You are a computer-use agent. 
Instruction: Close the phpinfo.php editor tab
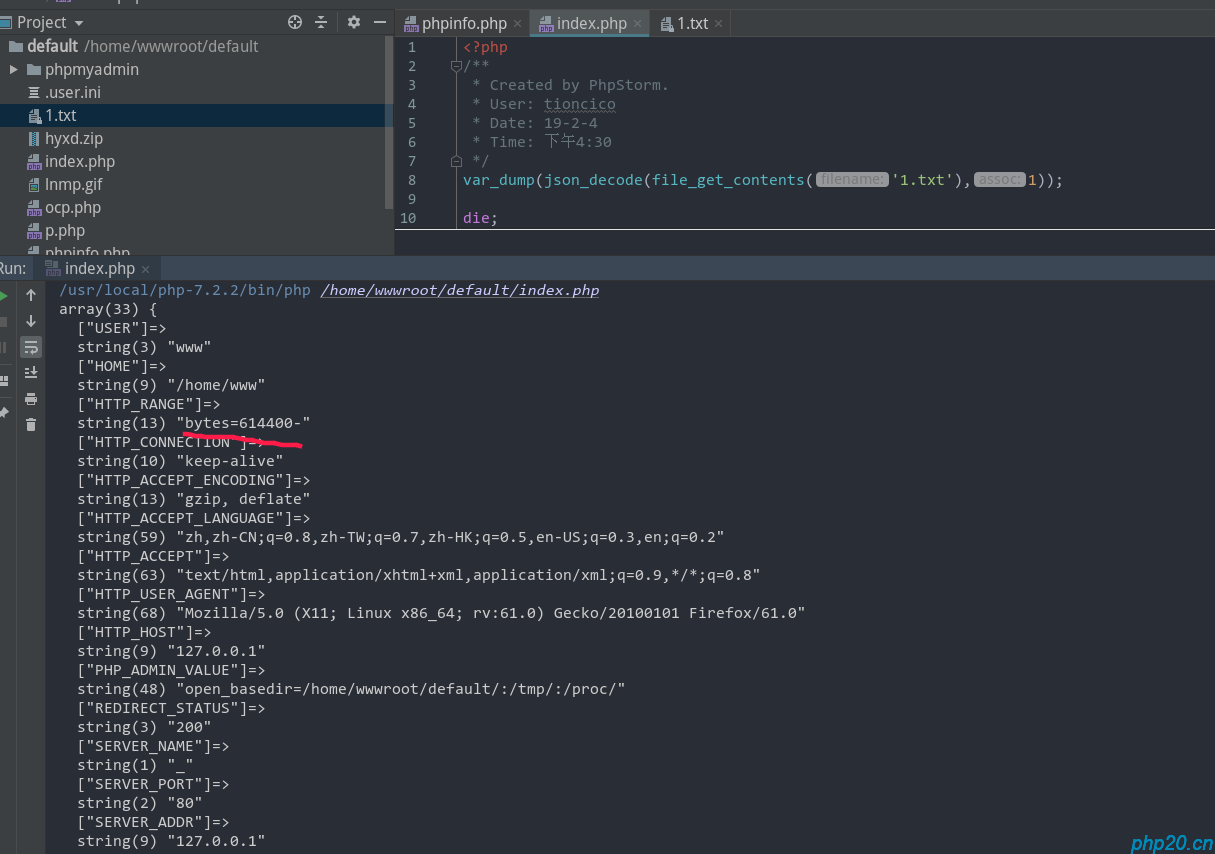(x=517, y=23)
